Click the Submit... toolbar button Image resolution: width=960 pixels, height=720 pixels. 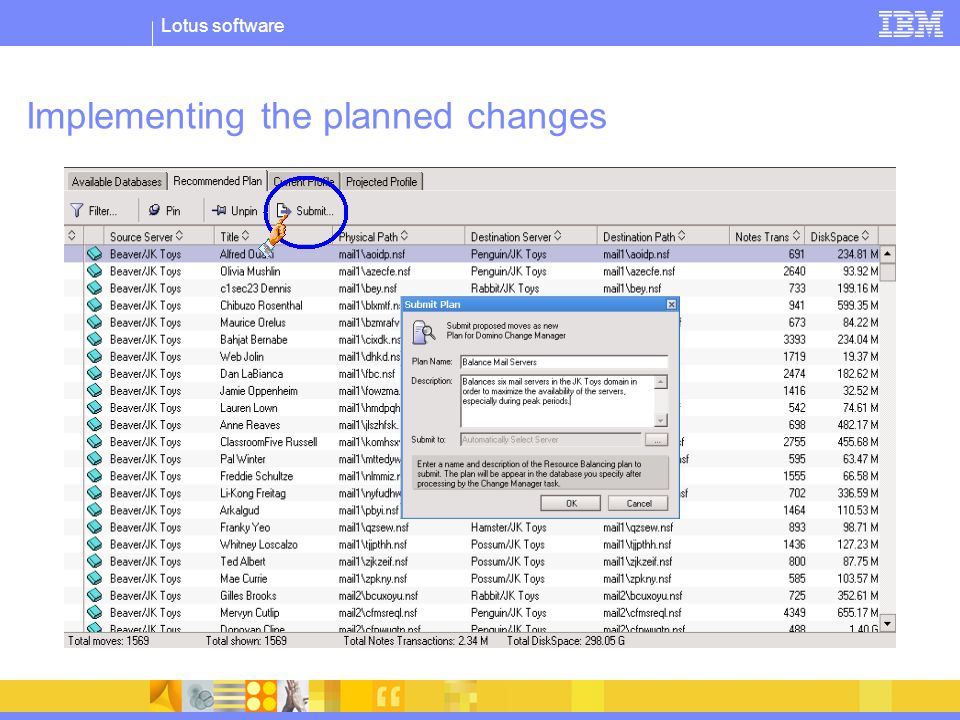[x=306, y=211]
